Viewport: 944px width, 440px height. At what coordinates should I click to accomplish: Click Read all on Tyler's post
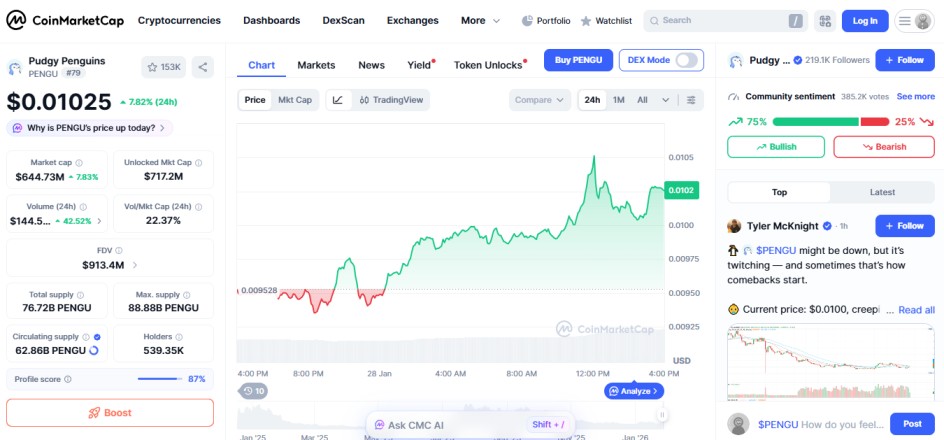coord(916,310)
